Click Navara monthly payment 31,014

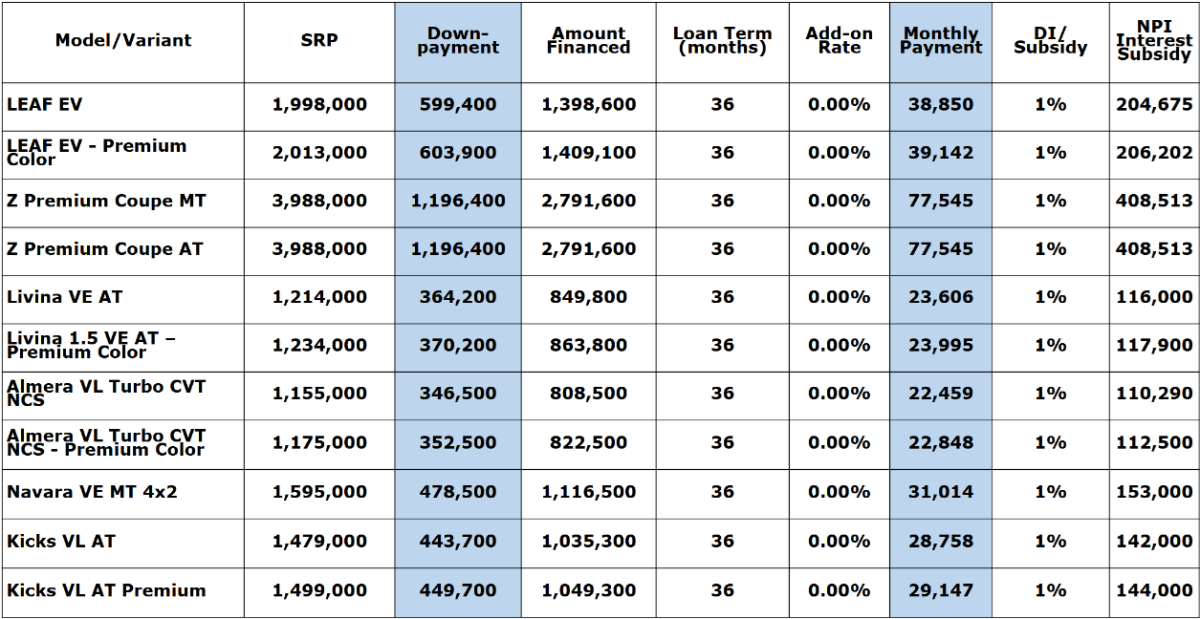(940, 492)
